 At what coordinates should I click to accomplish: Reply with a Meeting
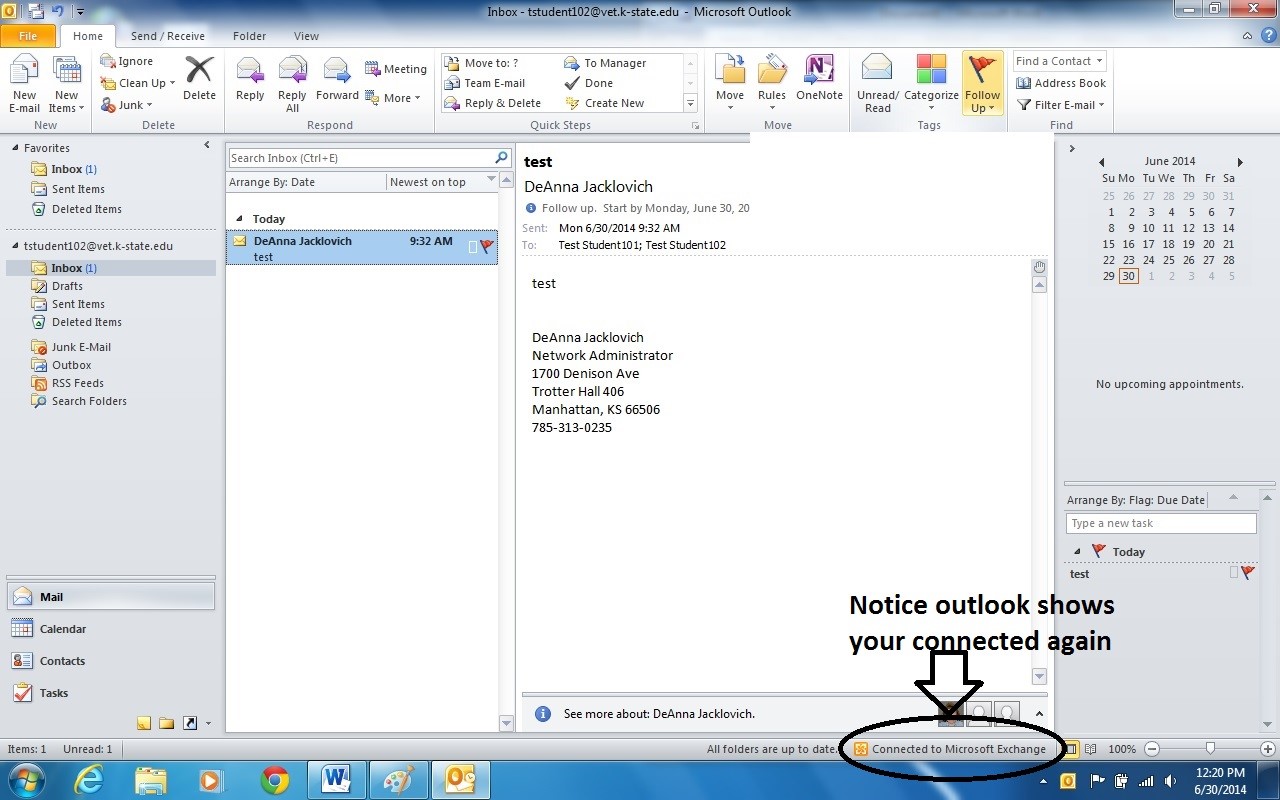396,69
